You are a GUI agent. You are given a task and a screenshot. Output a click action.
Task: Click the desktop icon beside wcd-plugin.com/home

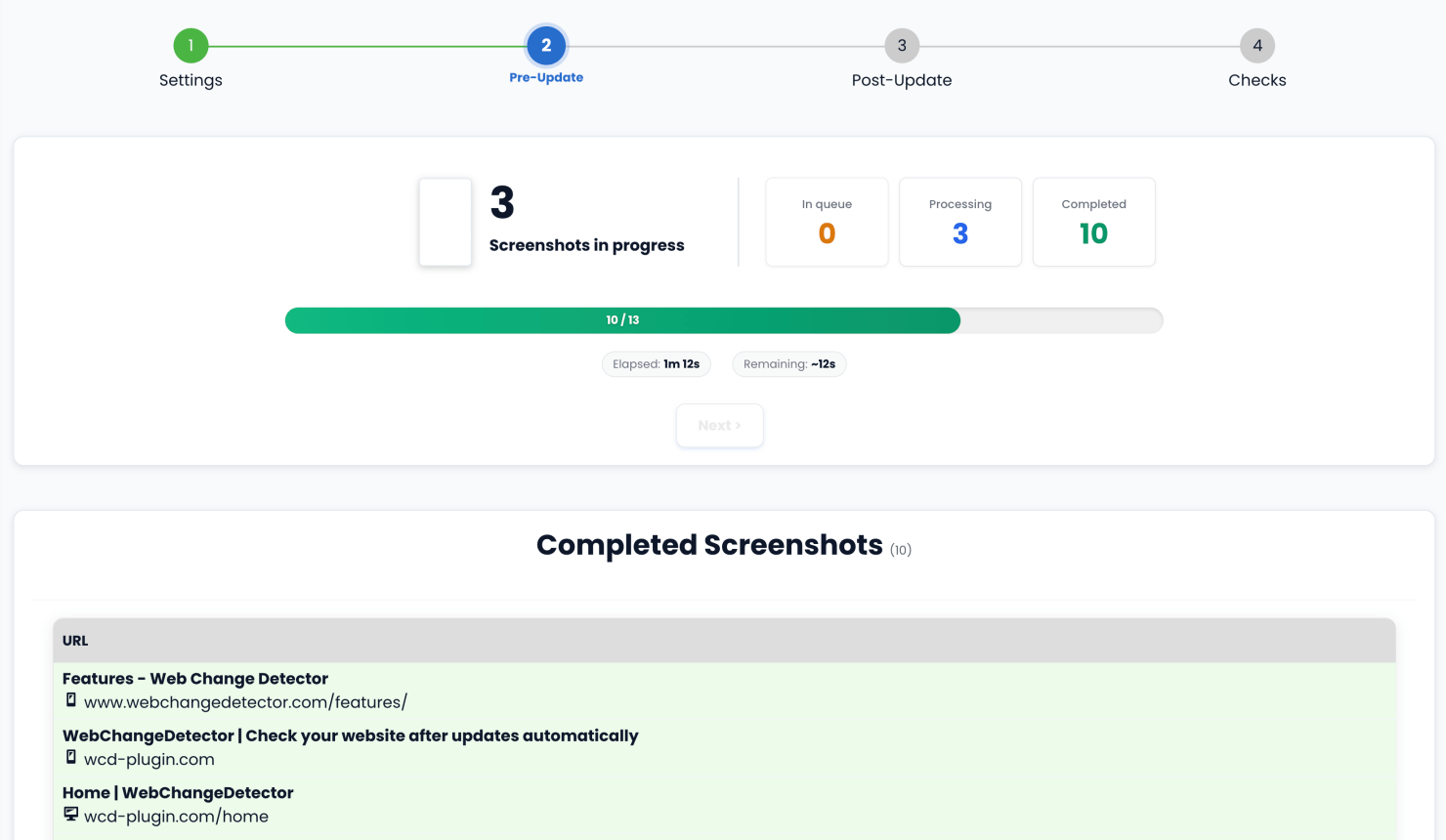pyautogui.click(x=70, y=815)
